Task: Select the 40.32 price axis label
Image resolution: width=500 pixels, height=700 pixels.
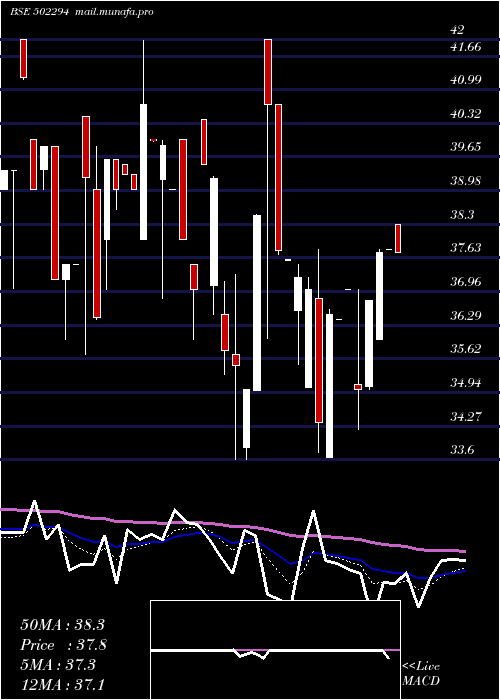Action: (x=466, y=113)
